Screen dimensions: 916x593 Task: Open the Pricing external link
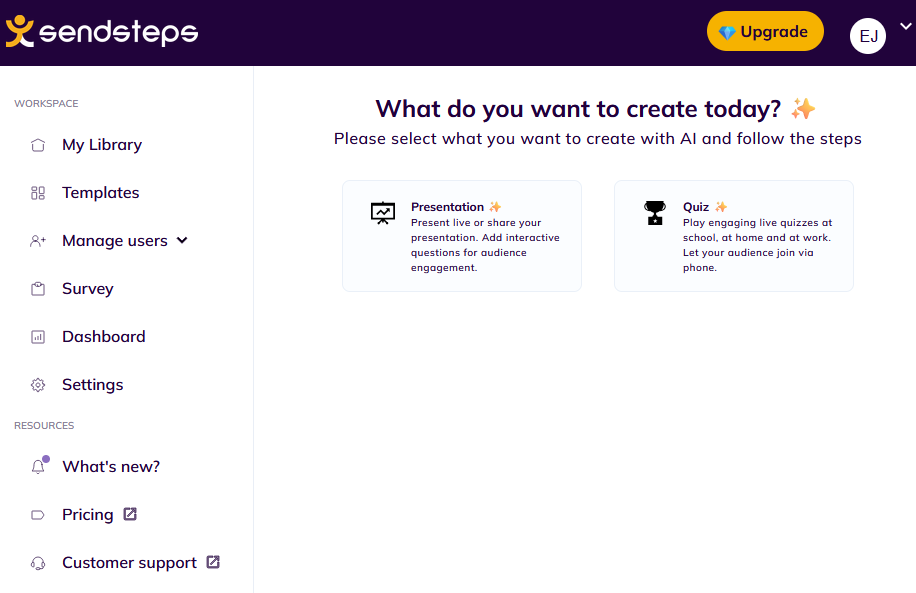[130, 514]
